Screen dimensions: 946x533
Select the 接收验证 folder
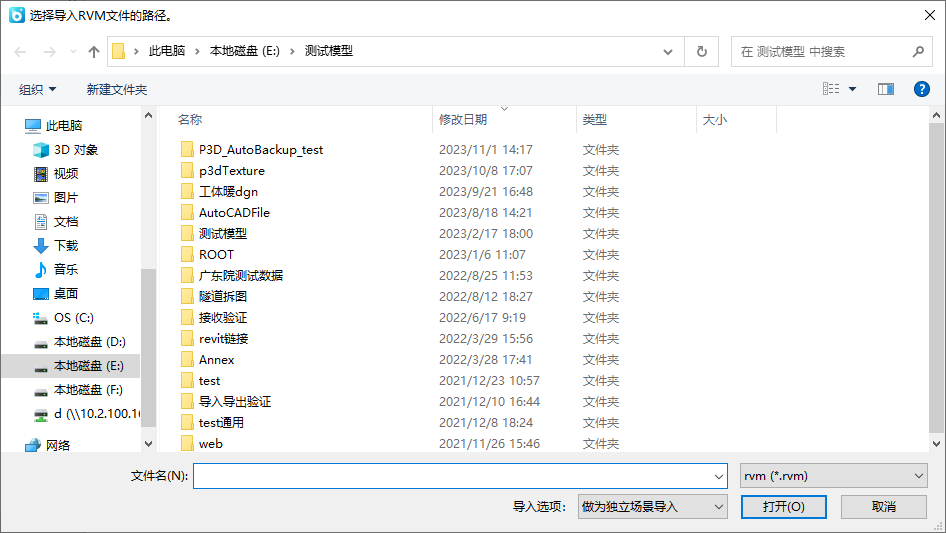[x=223, y=318]
